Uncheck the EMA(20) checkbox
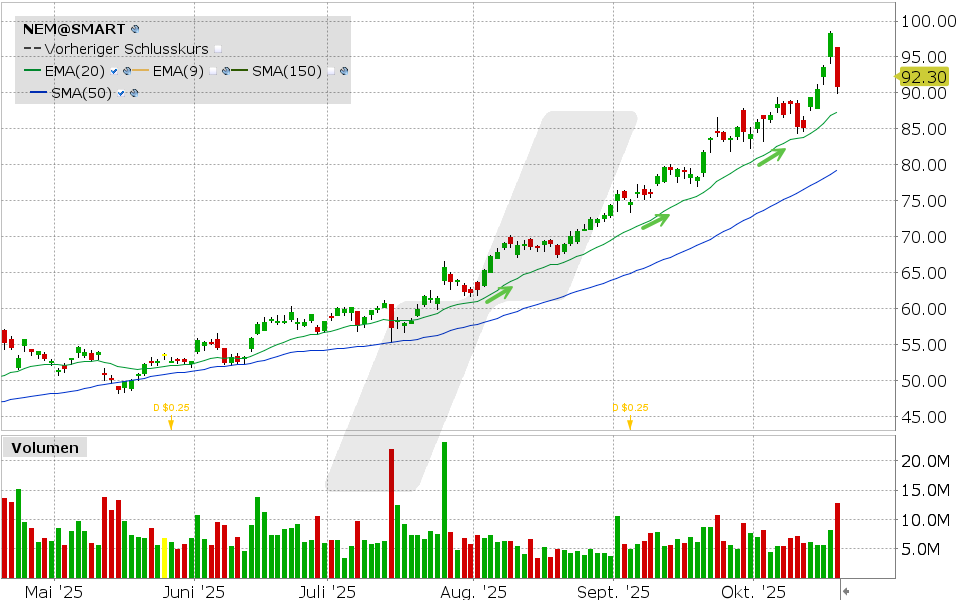The height and width of the screenshot is (600, 960). (x=115, y=71)
